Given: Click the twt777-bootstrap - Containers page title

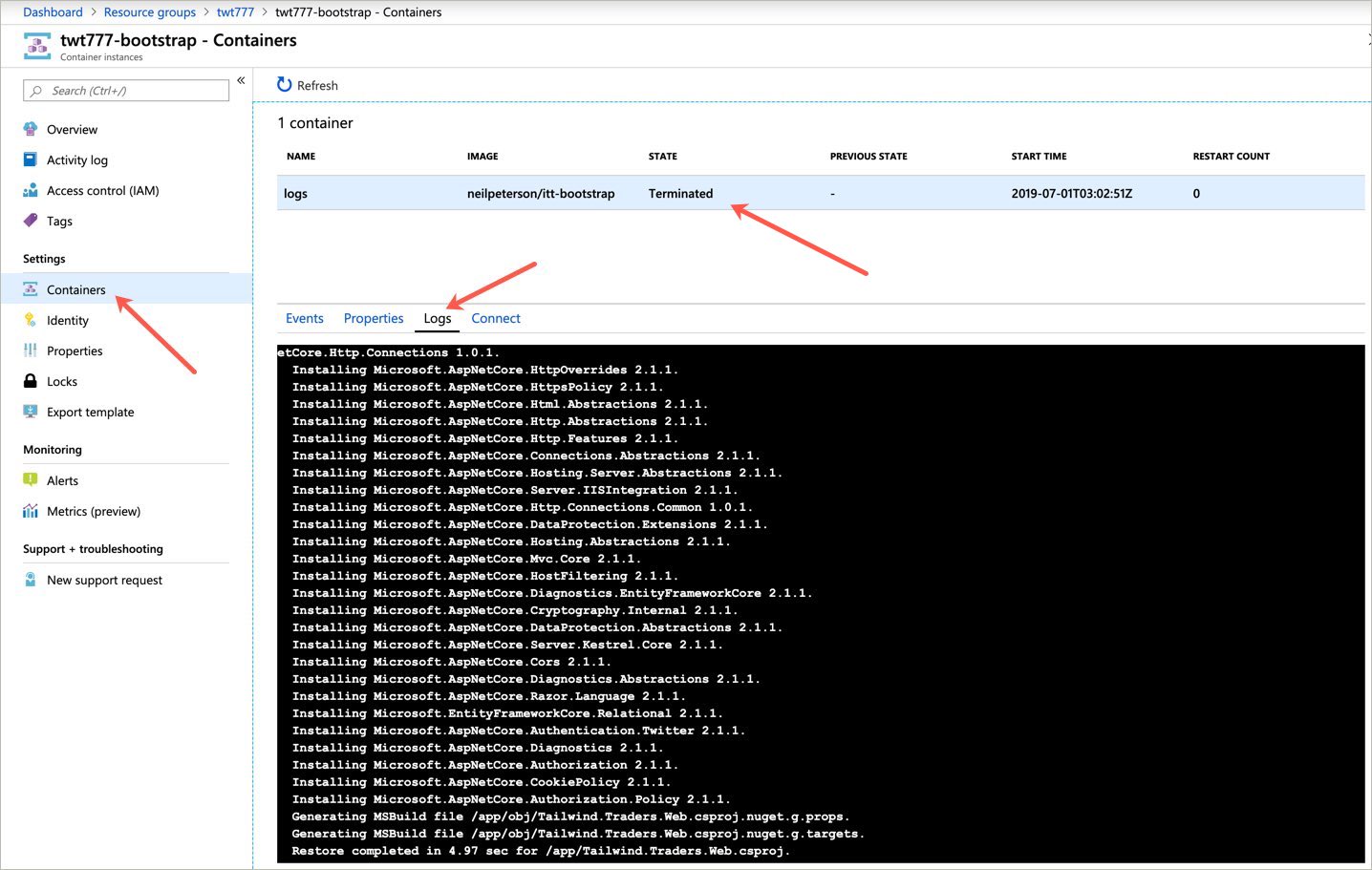Looking at the screenshot, I should [179, 40].
